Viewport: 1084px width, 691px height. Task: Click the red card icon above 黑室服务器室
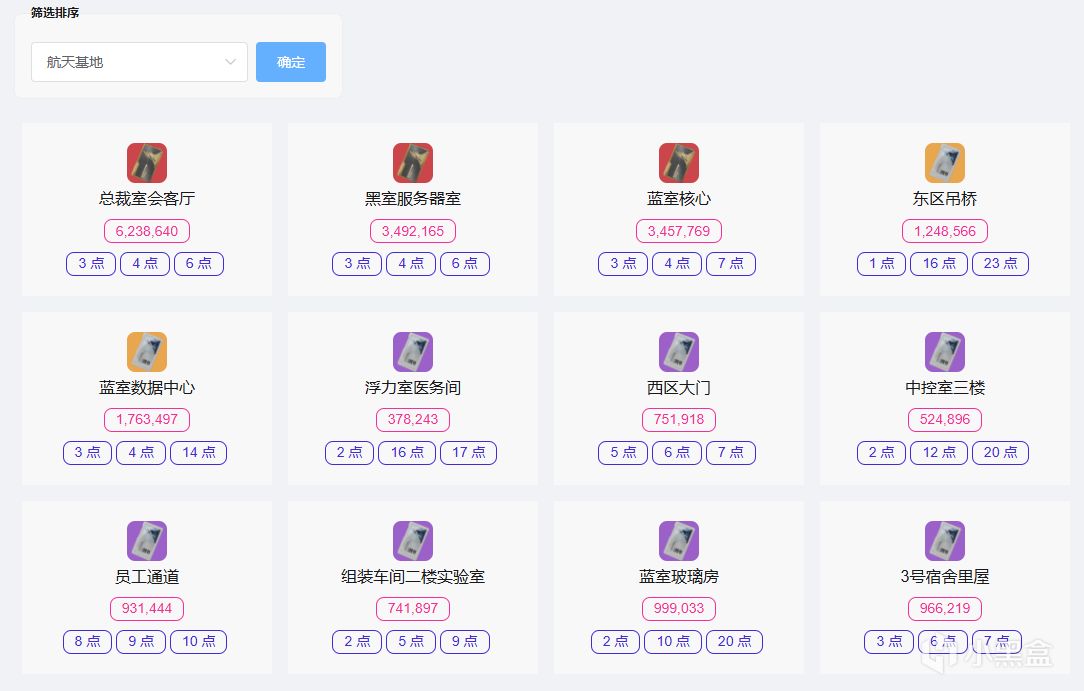point(413,163)
